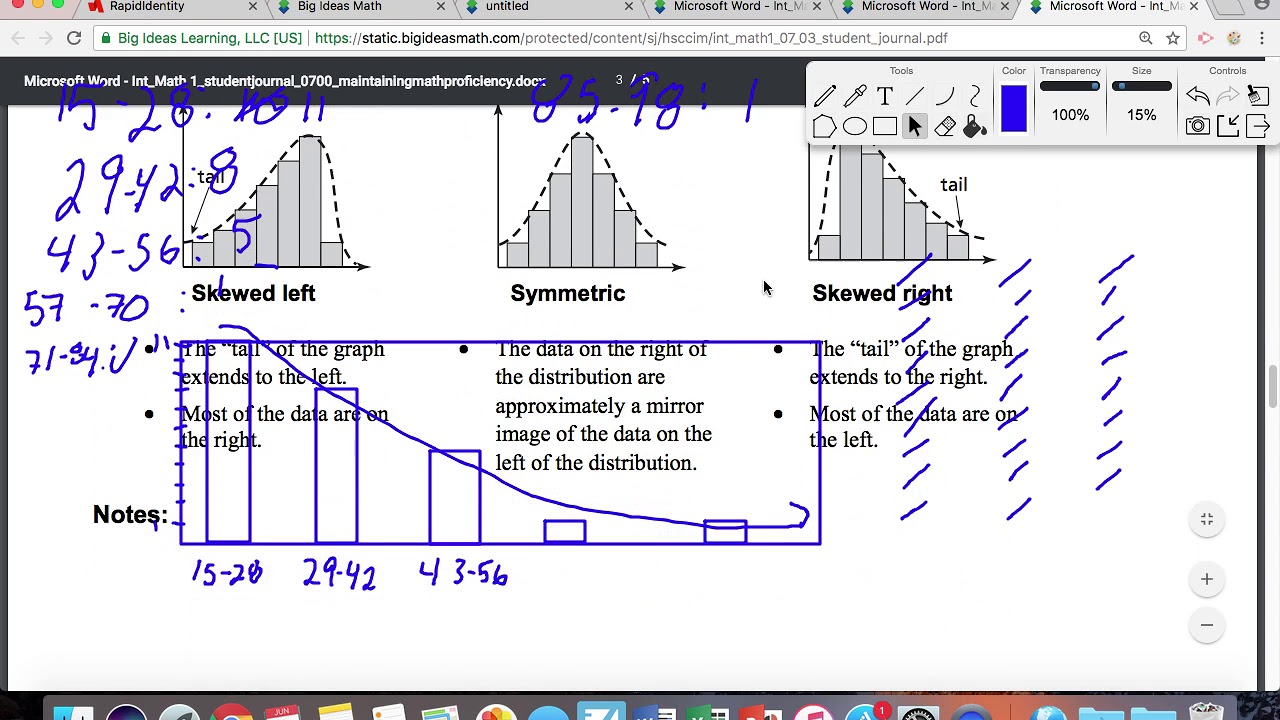Undo the last annotation stroke
The height and width of the screenshot is (720, 1280).
(1198, 96)
